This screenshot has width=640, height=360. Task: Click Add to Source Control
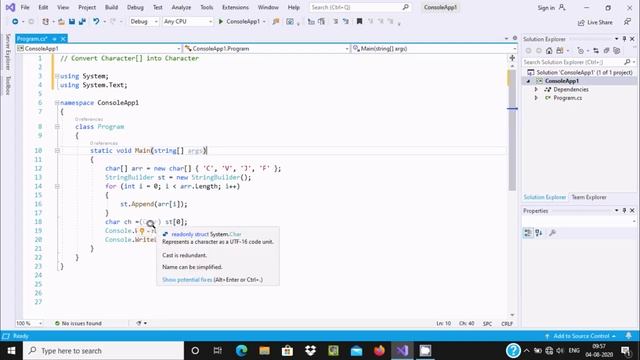pyautogui.click(x=581, y=336)
